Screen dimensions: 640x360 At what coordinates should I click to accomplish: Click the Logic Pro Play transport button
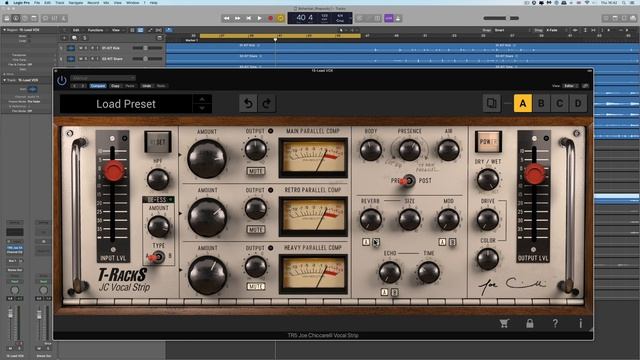260,18
